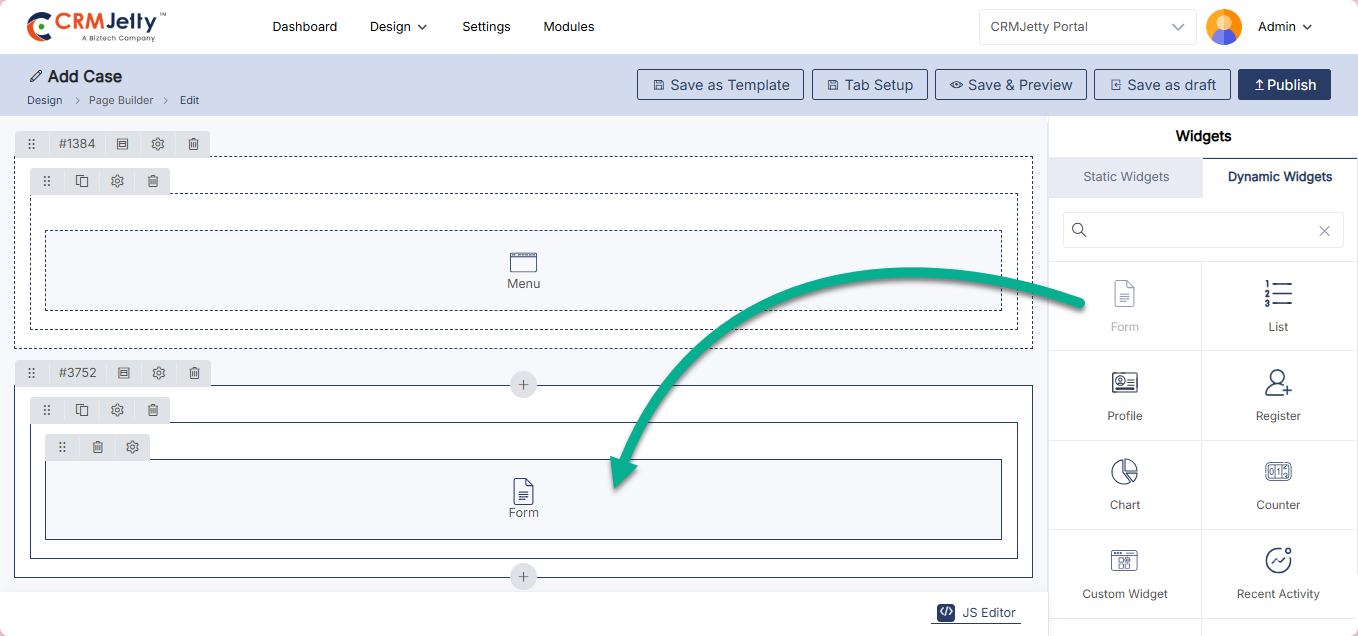Open settings gear for section #3752
Image resolution: width=1358 pixels, height=636 pixels.
[159, 373]
